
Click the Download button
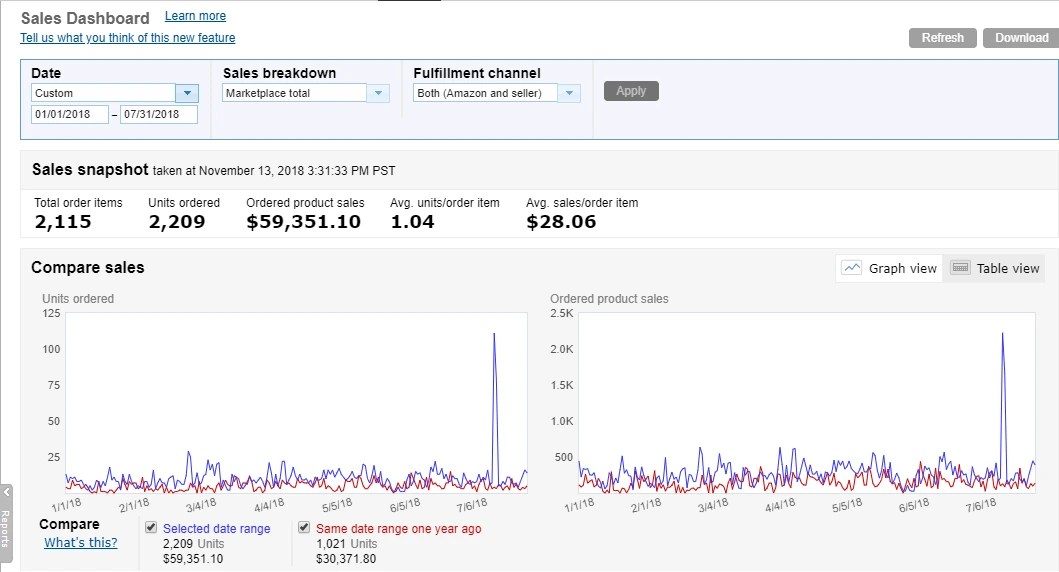click(x=1021, y=38)
